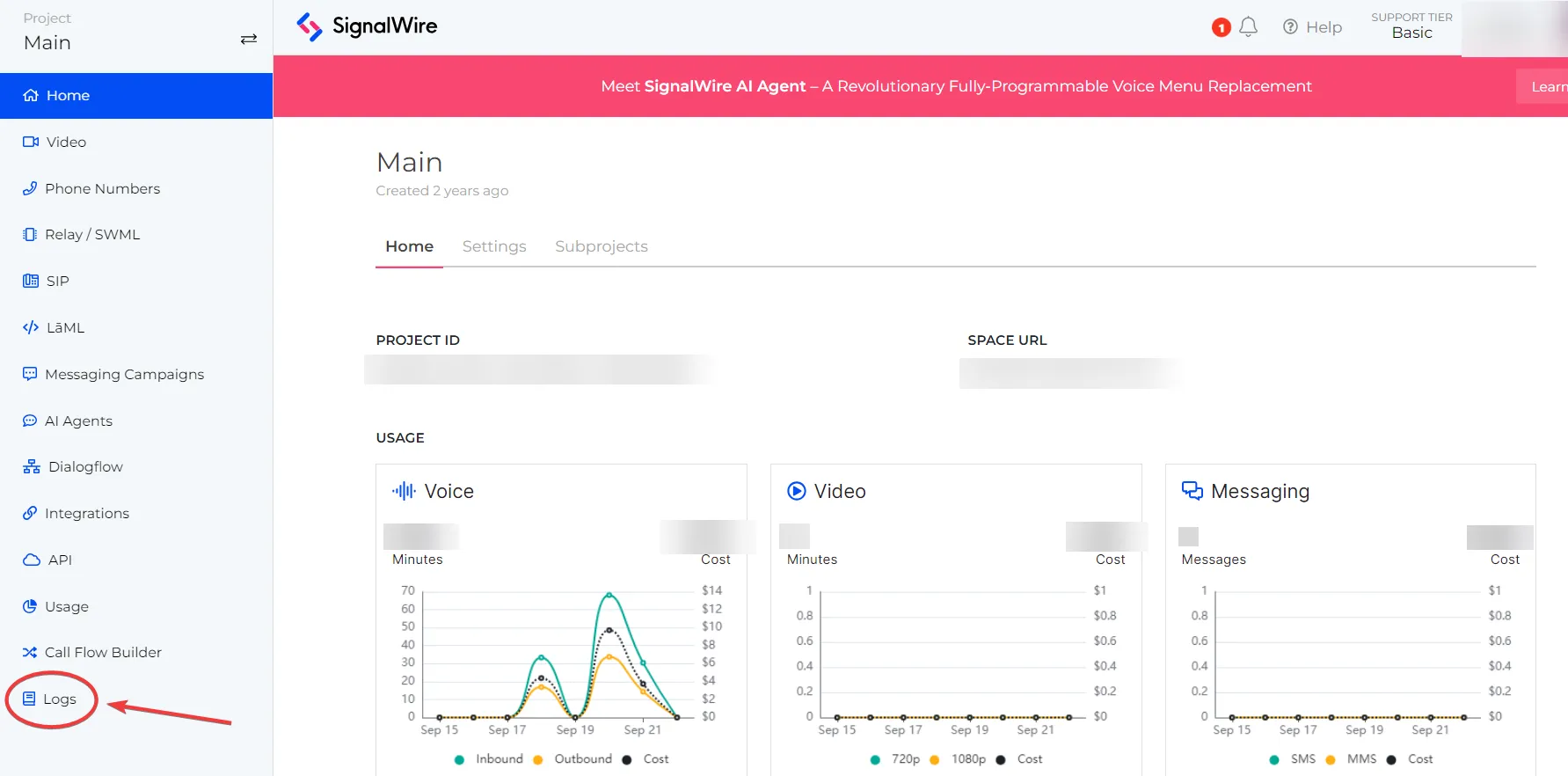Click the Call Flow Builder shuffle icon
The image size is (1568, 776).
(30, 652)
